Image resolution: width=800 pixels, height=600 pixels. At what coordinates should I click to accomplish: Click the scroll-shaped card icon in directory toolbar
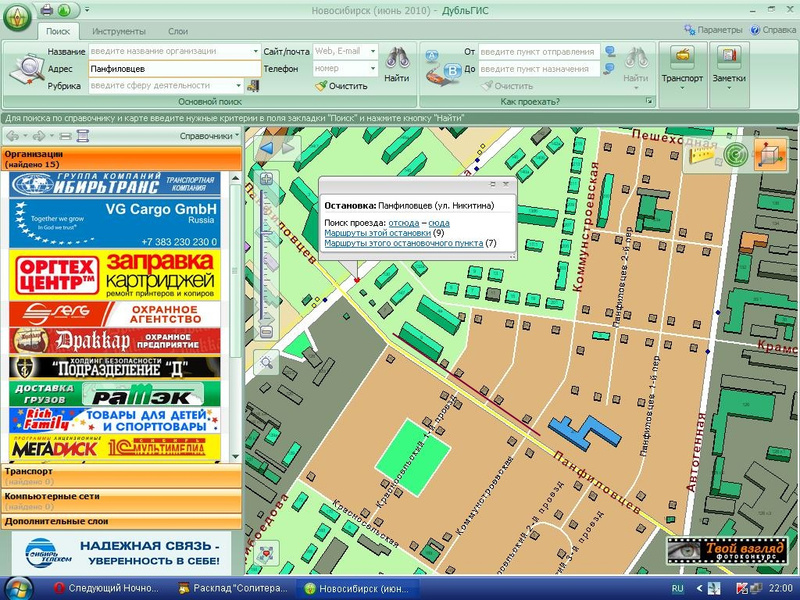coord(83,136)
